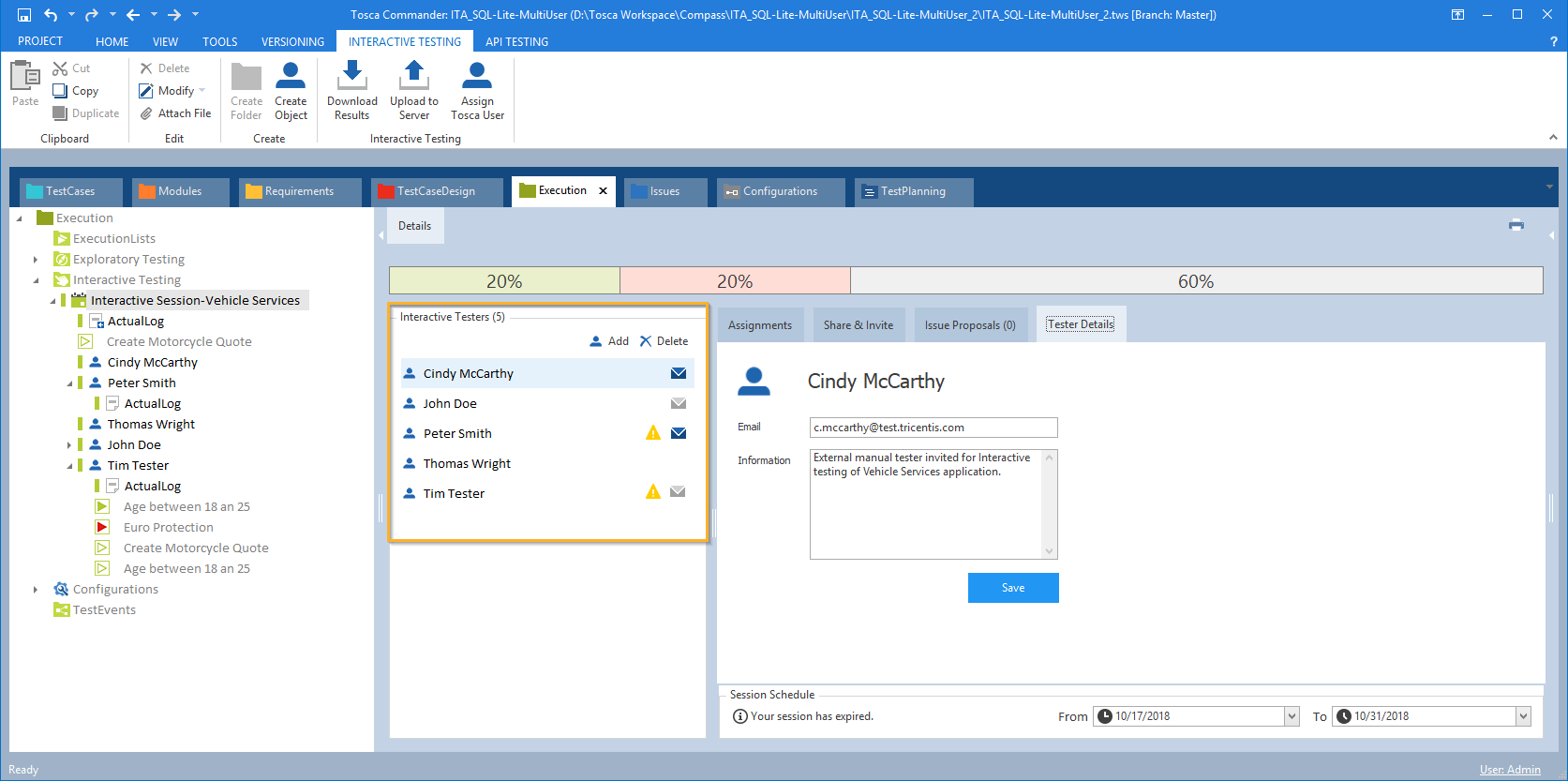The height and width of the screenshot is (781, 1568).
Task: Click Assign Tosca User icon
Action: [x=477, y=75]
